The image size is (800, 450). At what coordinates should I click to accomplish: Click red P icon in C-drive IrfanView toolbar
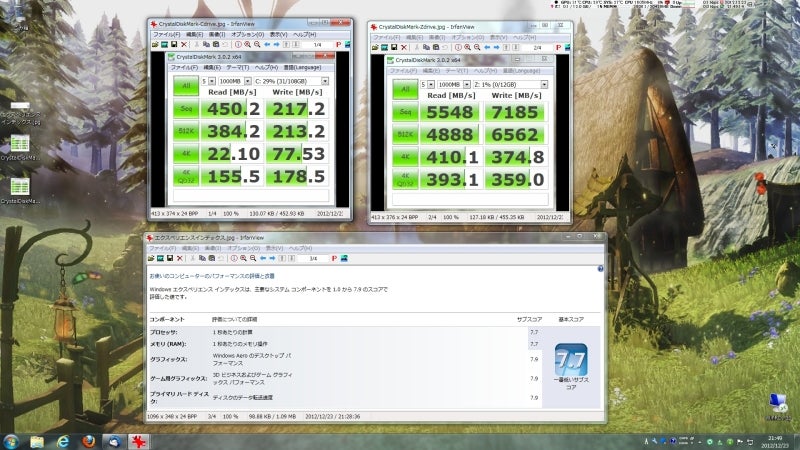coord(338,45)
